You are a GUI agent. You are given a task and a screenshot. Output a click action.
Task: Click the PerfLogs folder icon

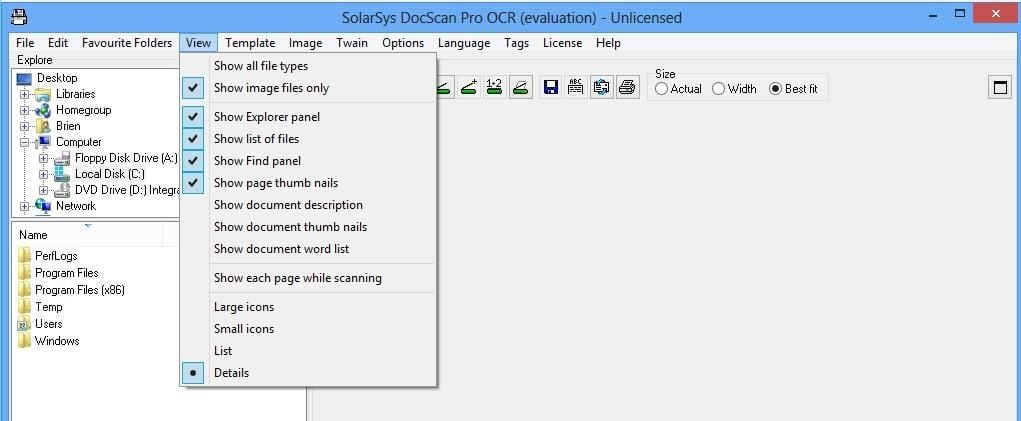coord(25,255)
